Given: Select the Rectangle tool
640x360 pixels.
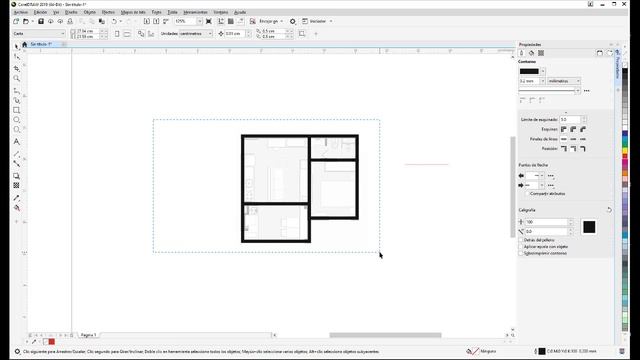Looking at the screenshot, I should (x=16, y=110).
